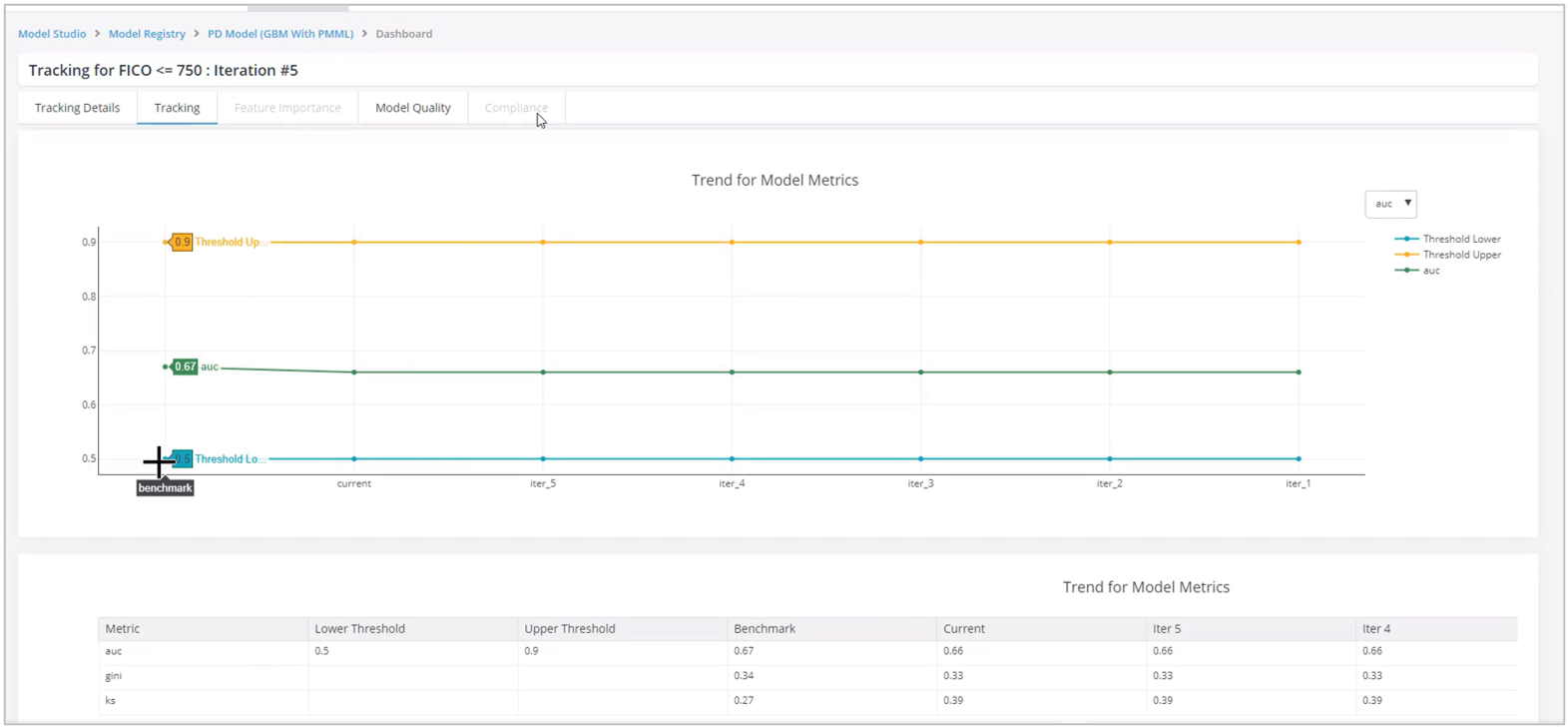Viewport: 1568px width, 728px height.
Task: Click auc data point at iter_1
Action: pyautogui.click(x=1298, y=372)
